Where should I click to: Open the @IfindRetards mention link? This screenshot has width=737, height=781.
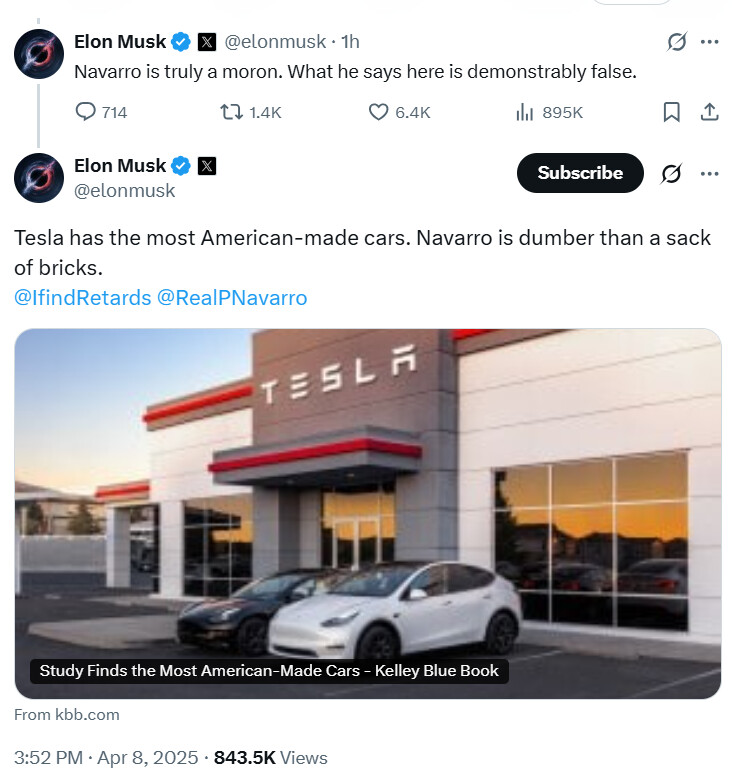tap(83, 298)
